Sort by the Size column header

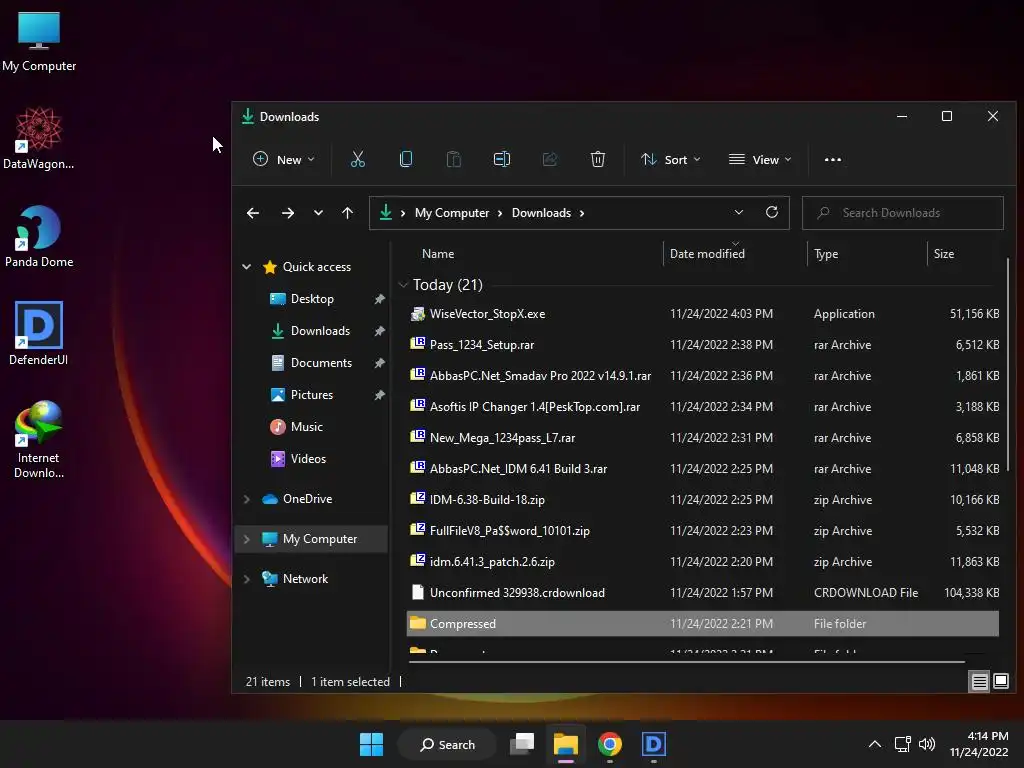[x=944, y=254]
